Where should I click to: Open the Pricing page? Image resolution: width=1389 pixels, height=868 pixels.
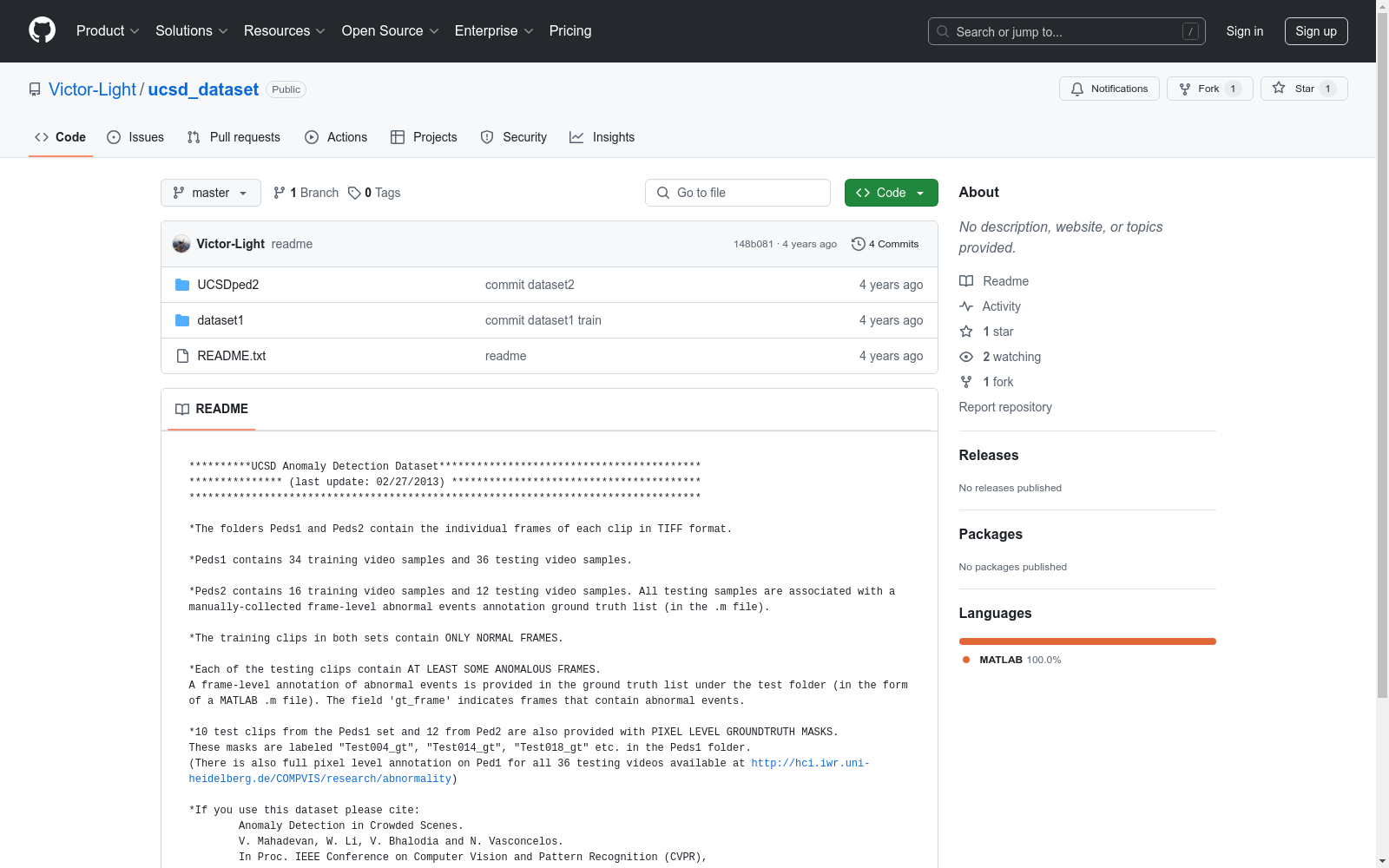coord(570,31)
